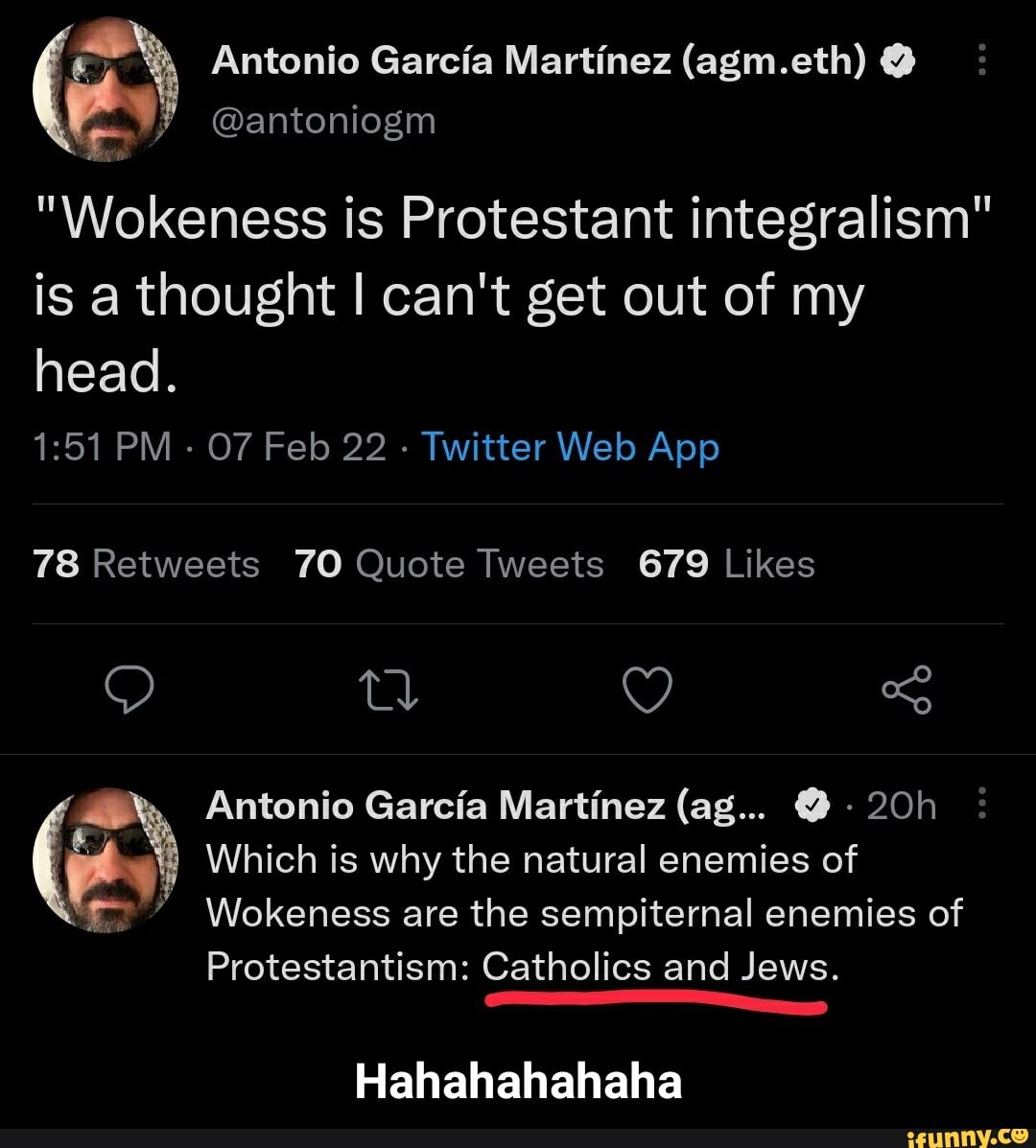The height and width of the screenshot is (1148, 1036).
Task: Retweet this tweet using the arrows icon
Action: click(388, 691)
